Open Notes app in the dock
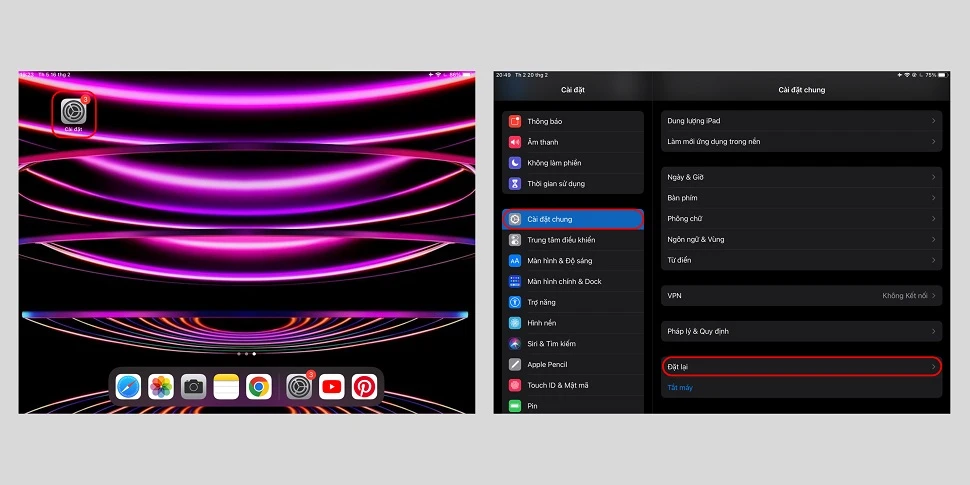970x485 pixels. (226, 387)
